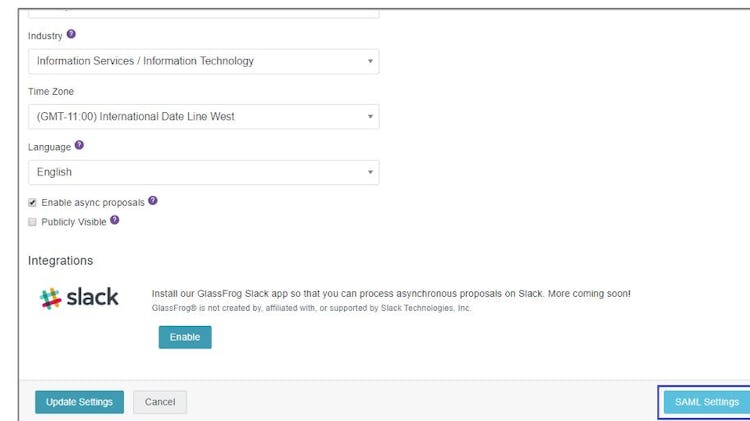Image resolution: width=750 pixels, height=421 pixels.
Task: Click the Update Settings button
Action: pos(80,402)
